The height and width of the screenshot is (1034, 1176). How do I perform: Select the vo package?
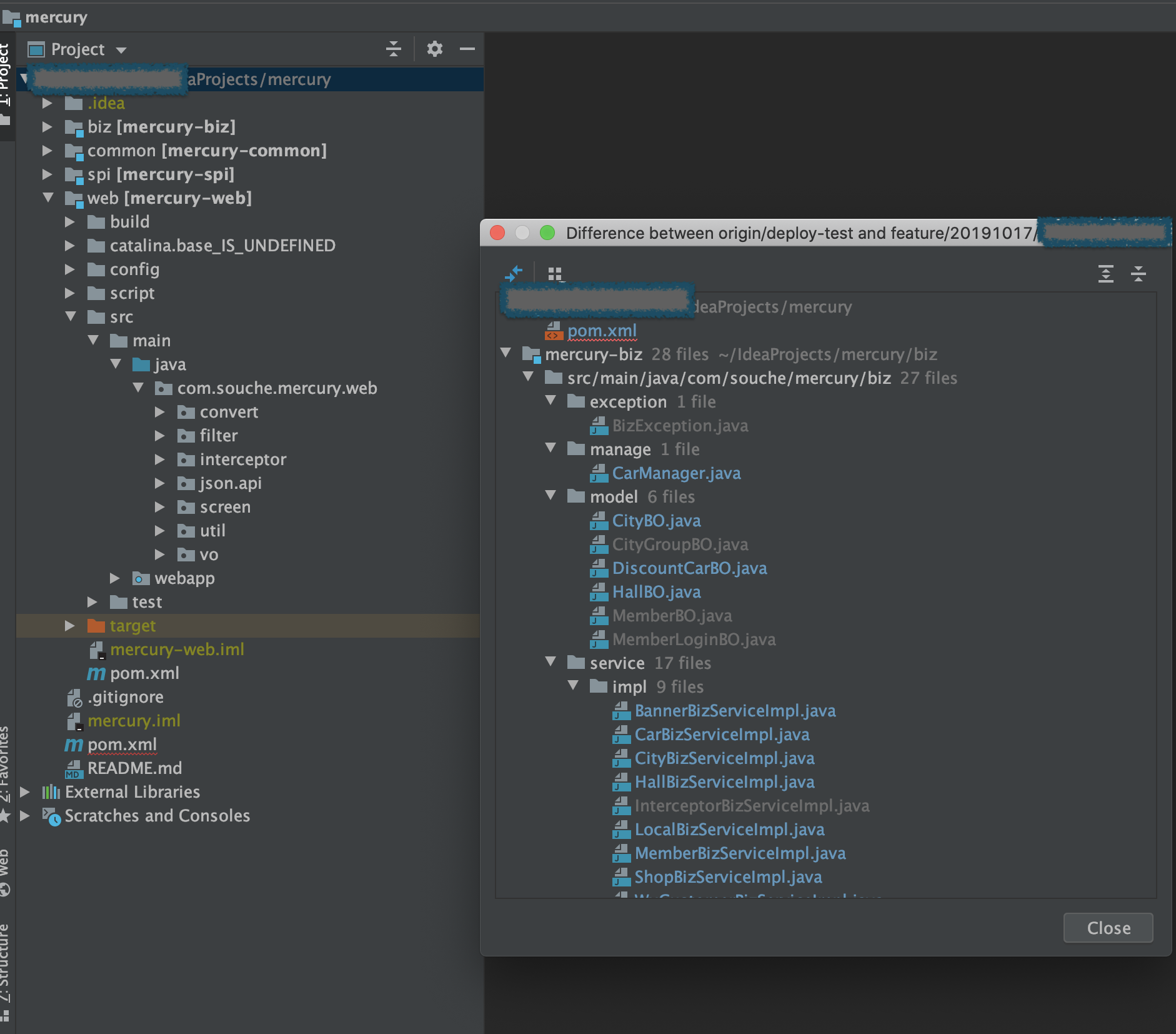[209, 555]
